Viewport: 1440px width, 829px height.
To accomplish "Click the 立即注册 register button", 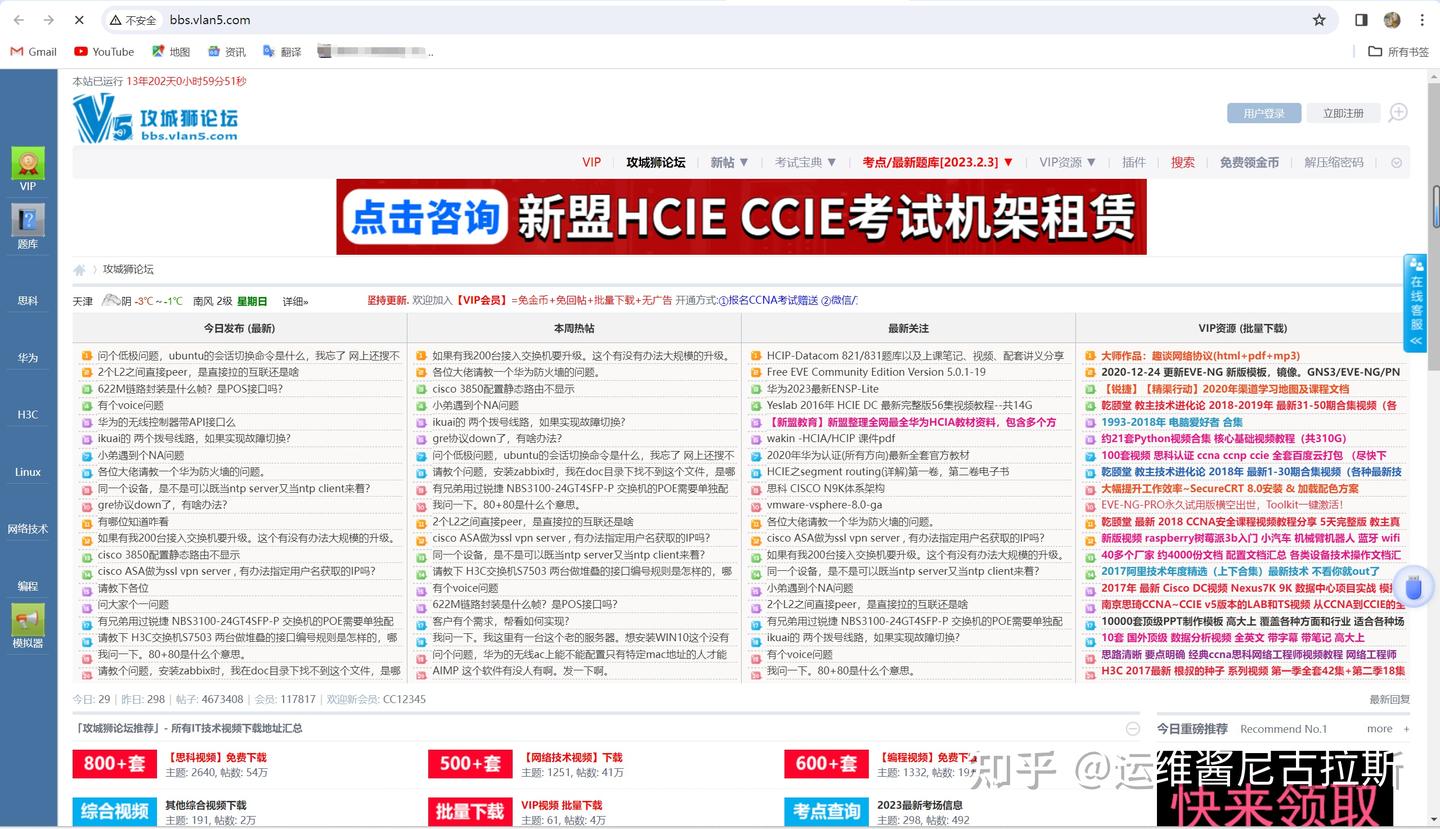I will click(1343, 113).
